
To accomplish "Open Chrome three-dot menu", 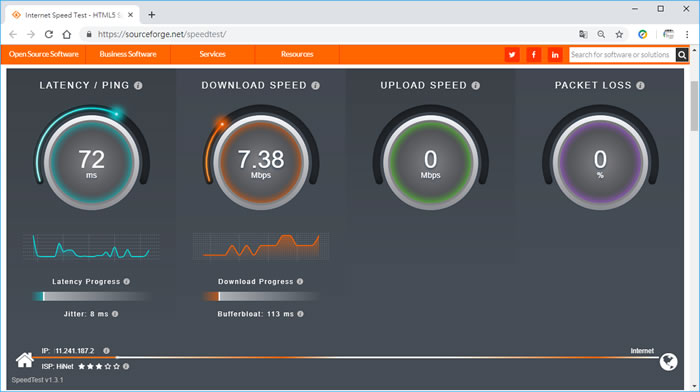I will click(687, 34).
